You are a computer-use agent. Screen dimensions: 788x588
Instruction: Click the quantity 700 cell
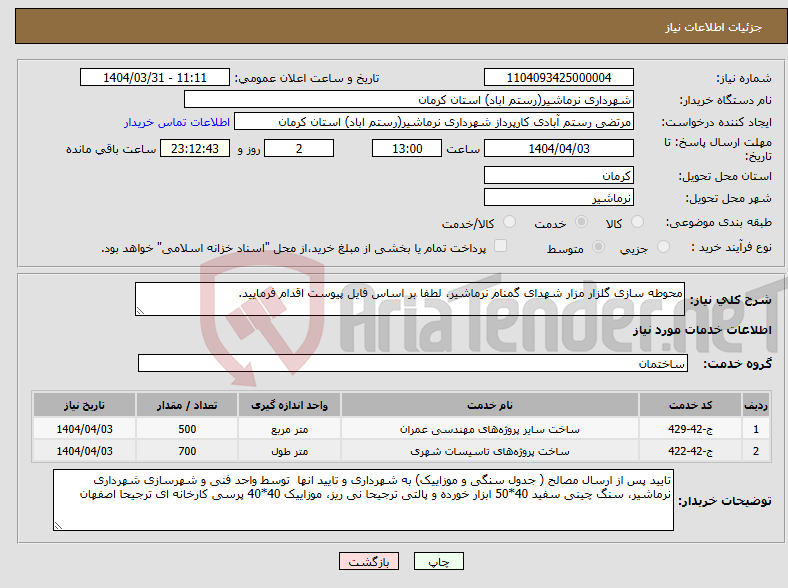coord(187,451)
